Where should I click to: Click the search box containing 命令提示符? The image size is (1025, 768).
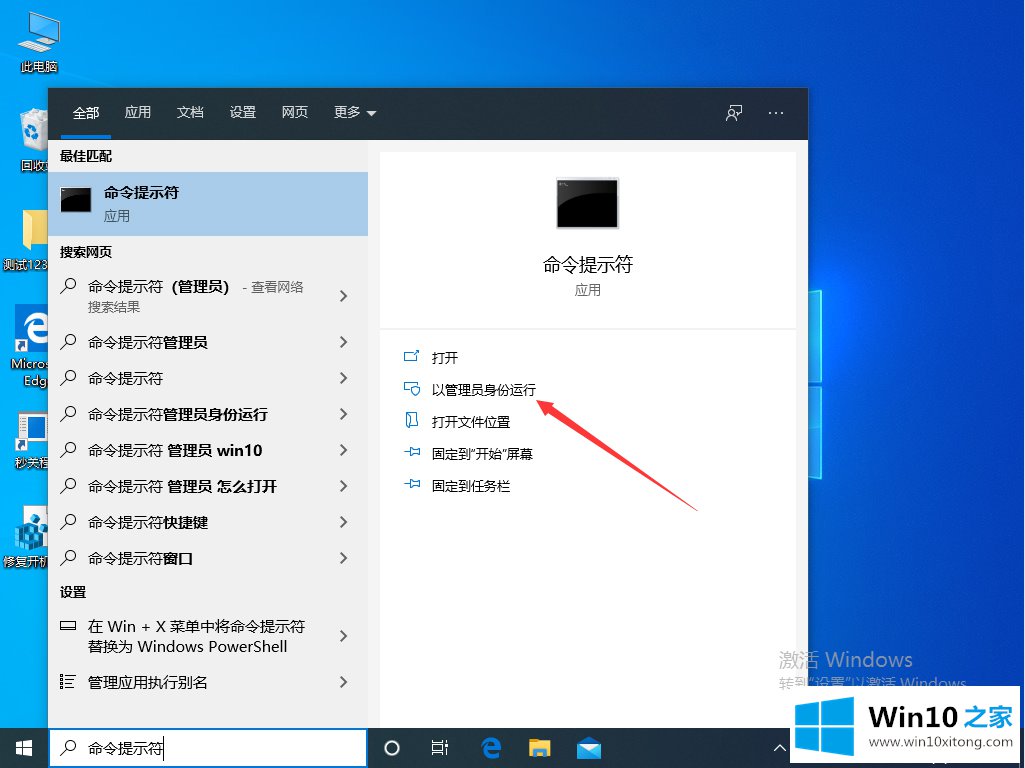click(208, 748)
